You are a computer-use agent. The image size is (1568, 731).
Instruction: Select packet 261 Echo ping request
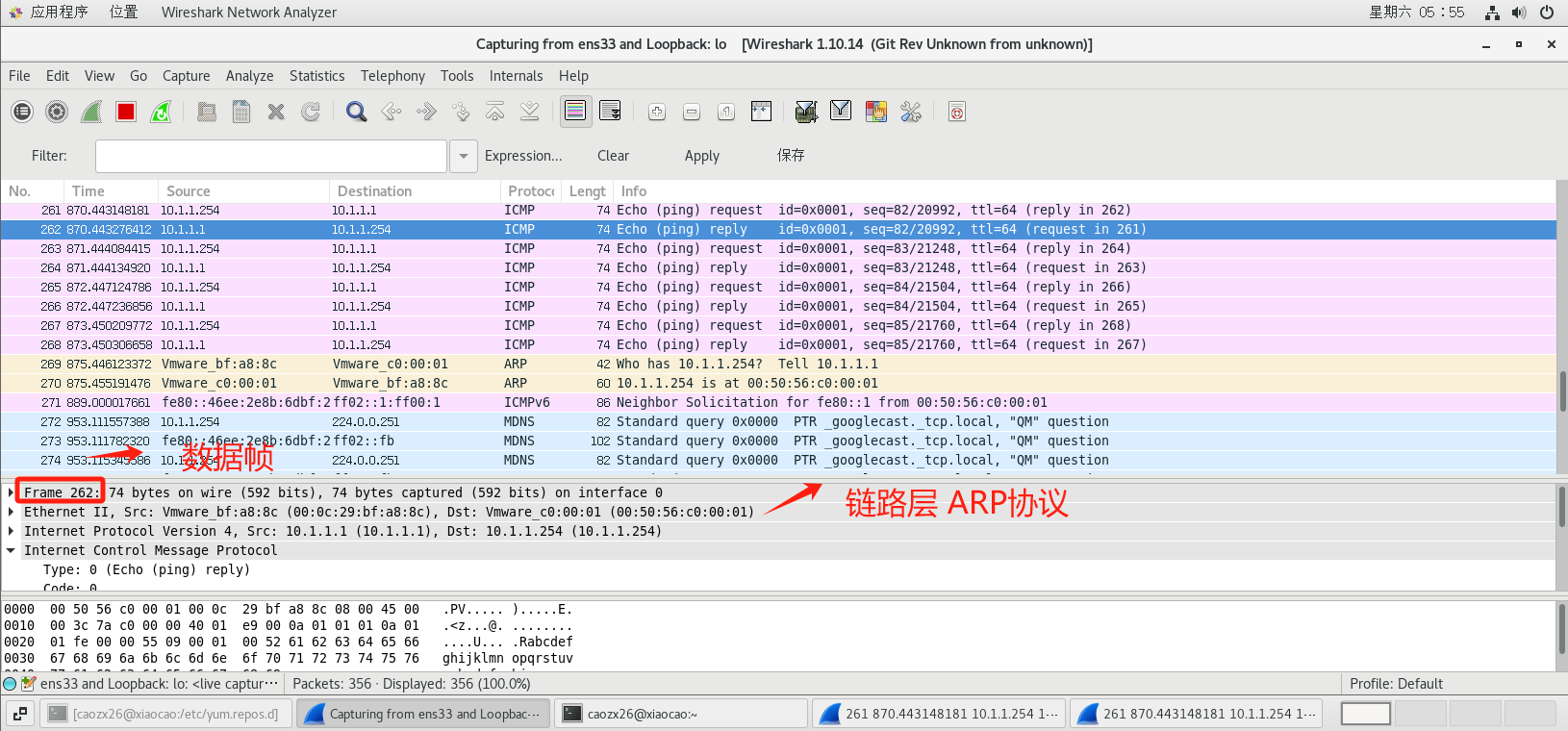point(778,210)
